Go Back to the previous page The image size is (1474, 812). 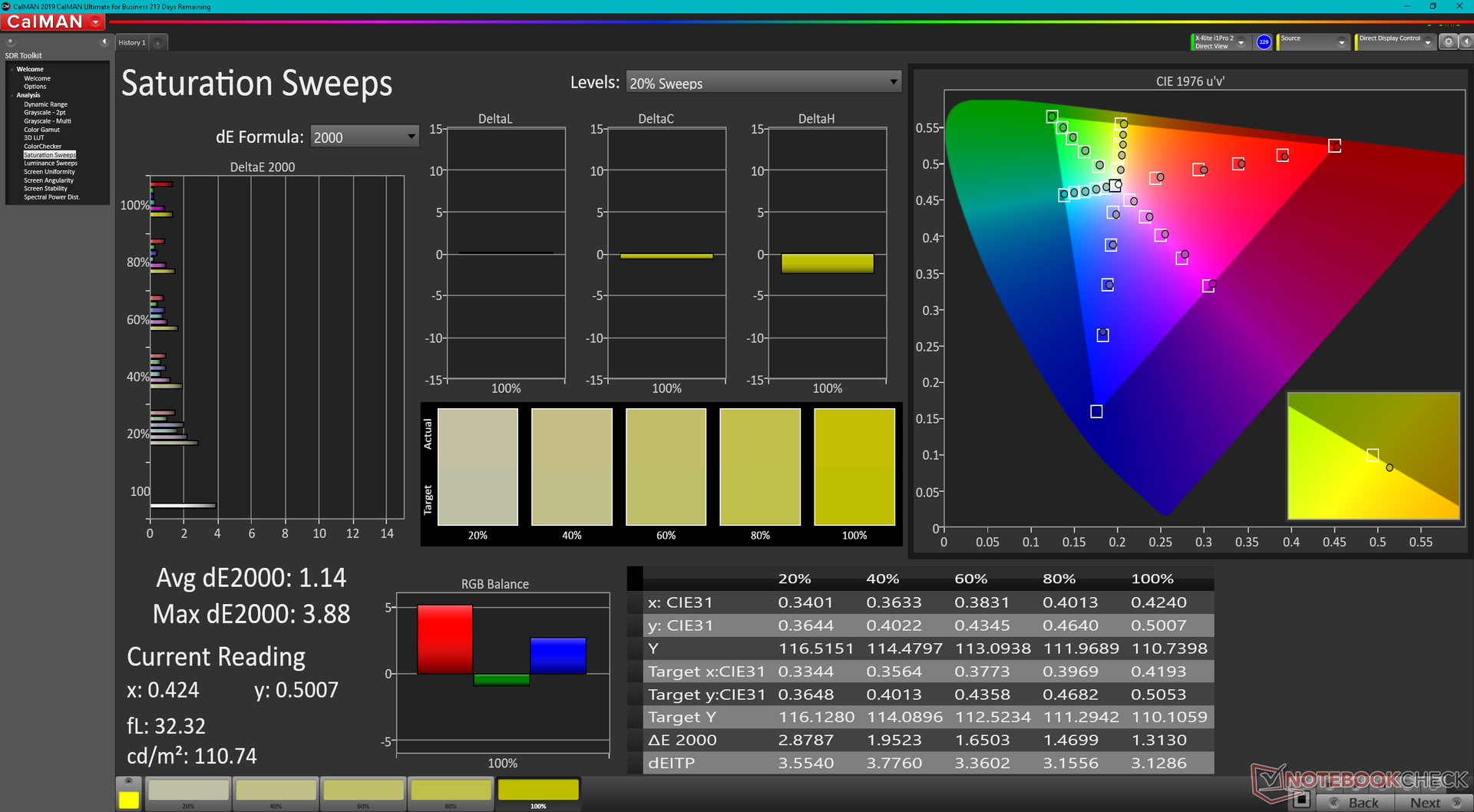click(1356, 803)
